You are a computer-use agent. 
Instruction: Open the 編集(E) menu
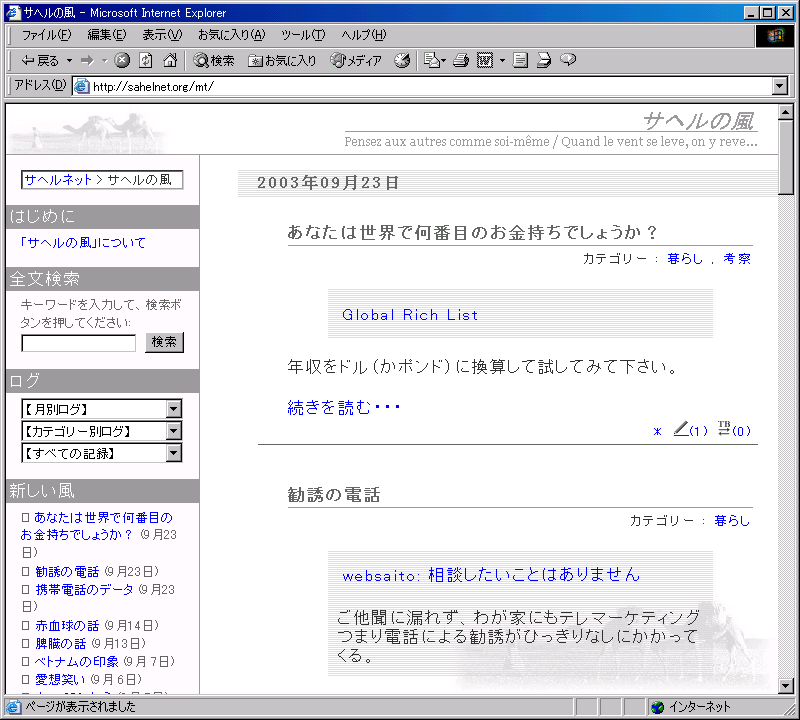[107, 35]
